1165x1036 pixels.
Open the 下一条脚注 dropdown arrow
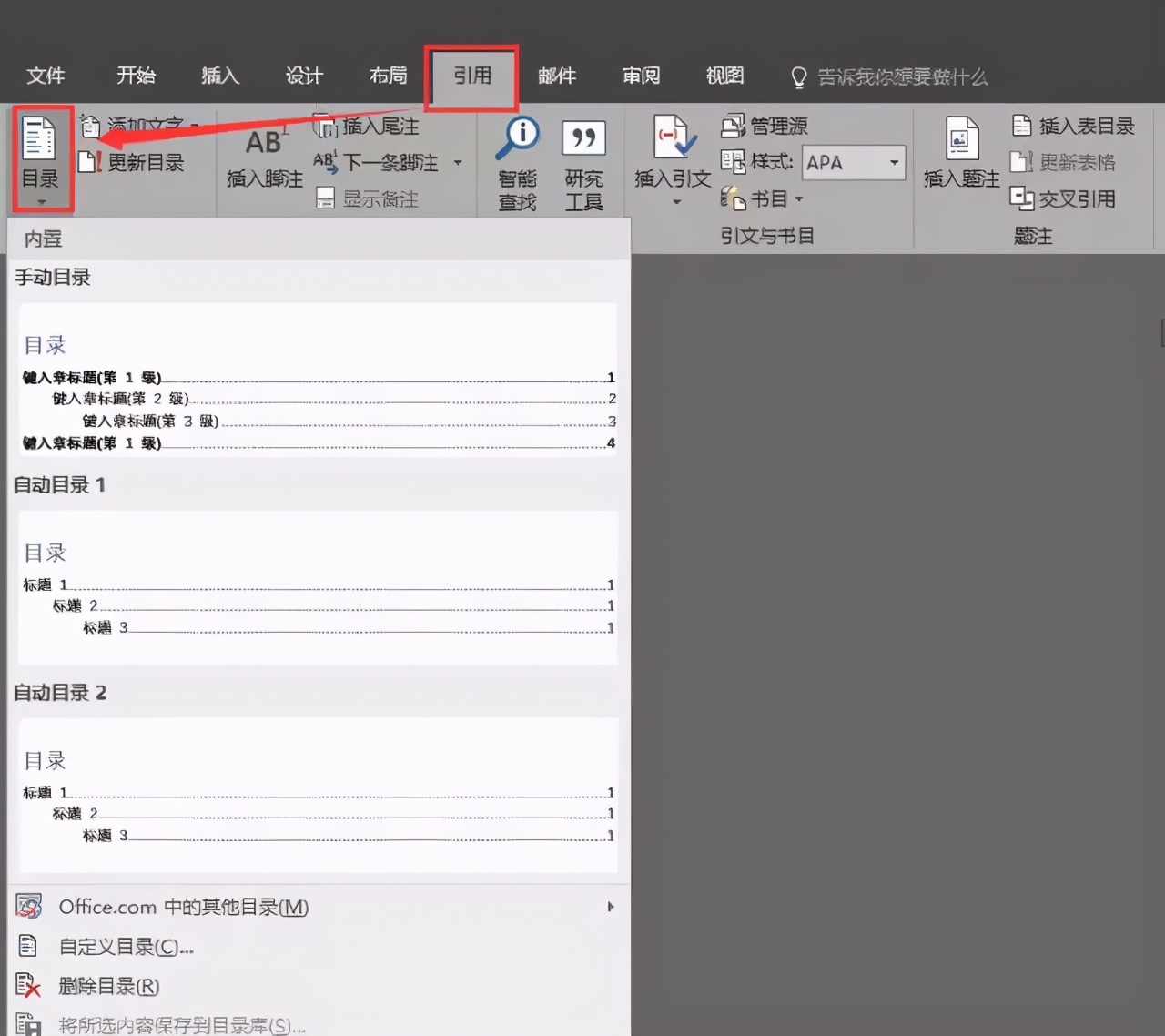point(457,163)
